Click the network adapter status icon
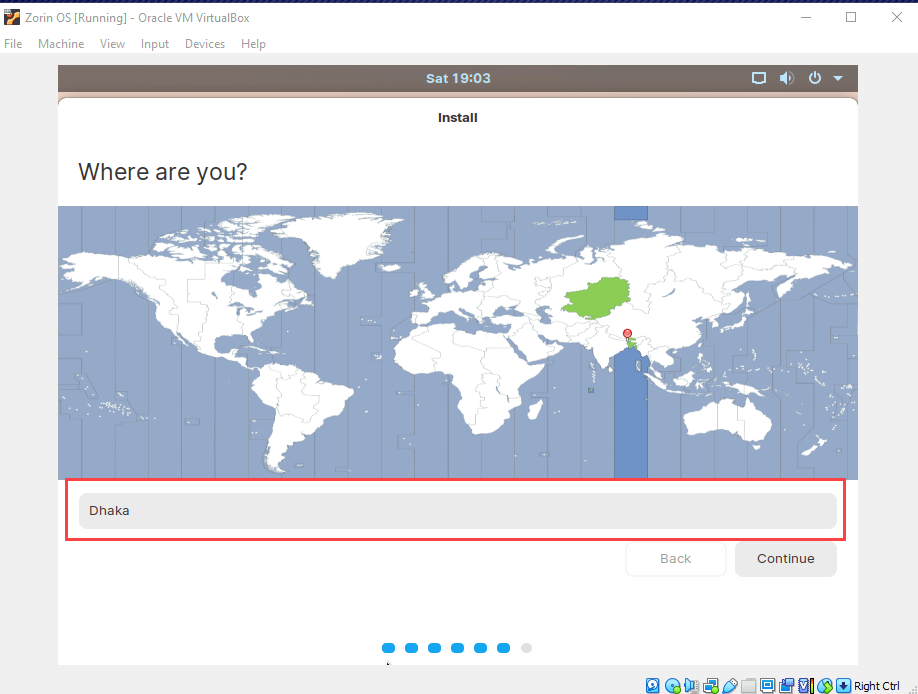Viewport: 918px width, 694px height. coord(711,686)
